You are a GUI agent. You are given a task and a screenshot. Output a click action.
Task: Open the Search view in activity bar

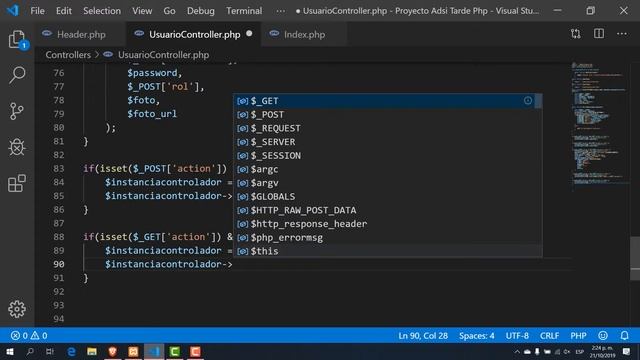coord(17,75)
